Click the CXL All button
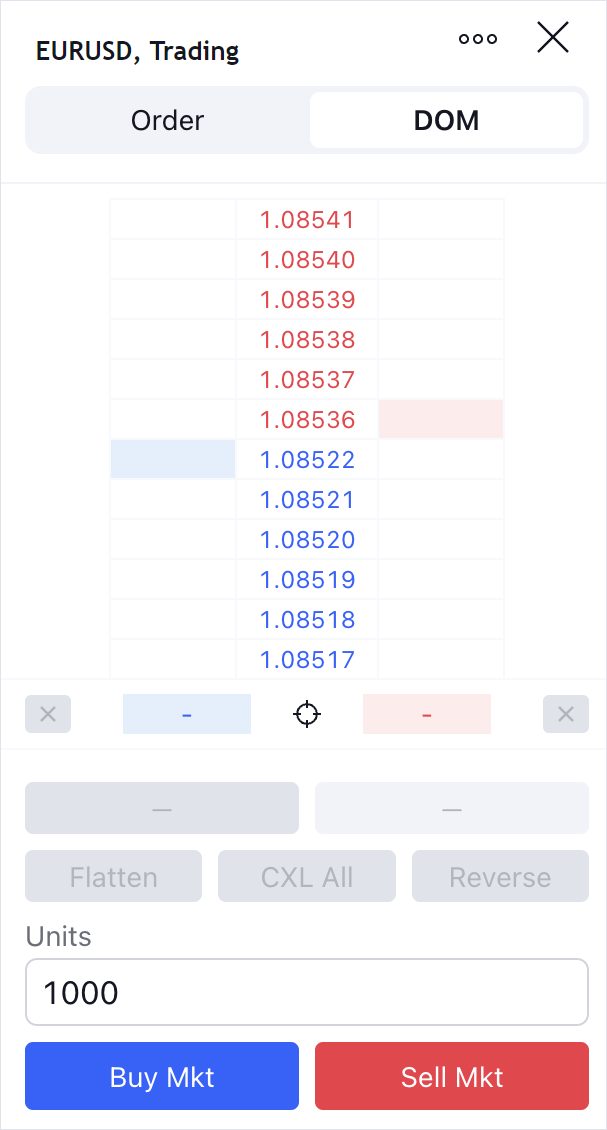This screenshot has width=607, height=1130. [307, 877]
